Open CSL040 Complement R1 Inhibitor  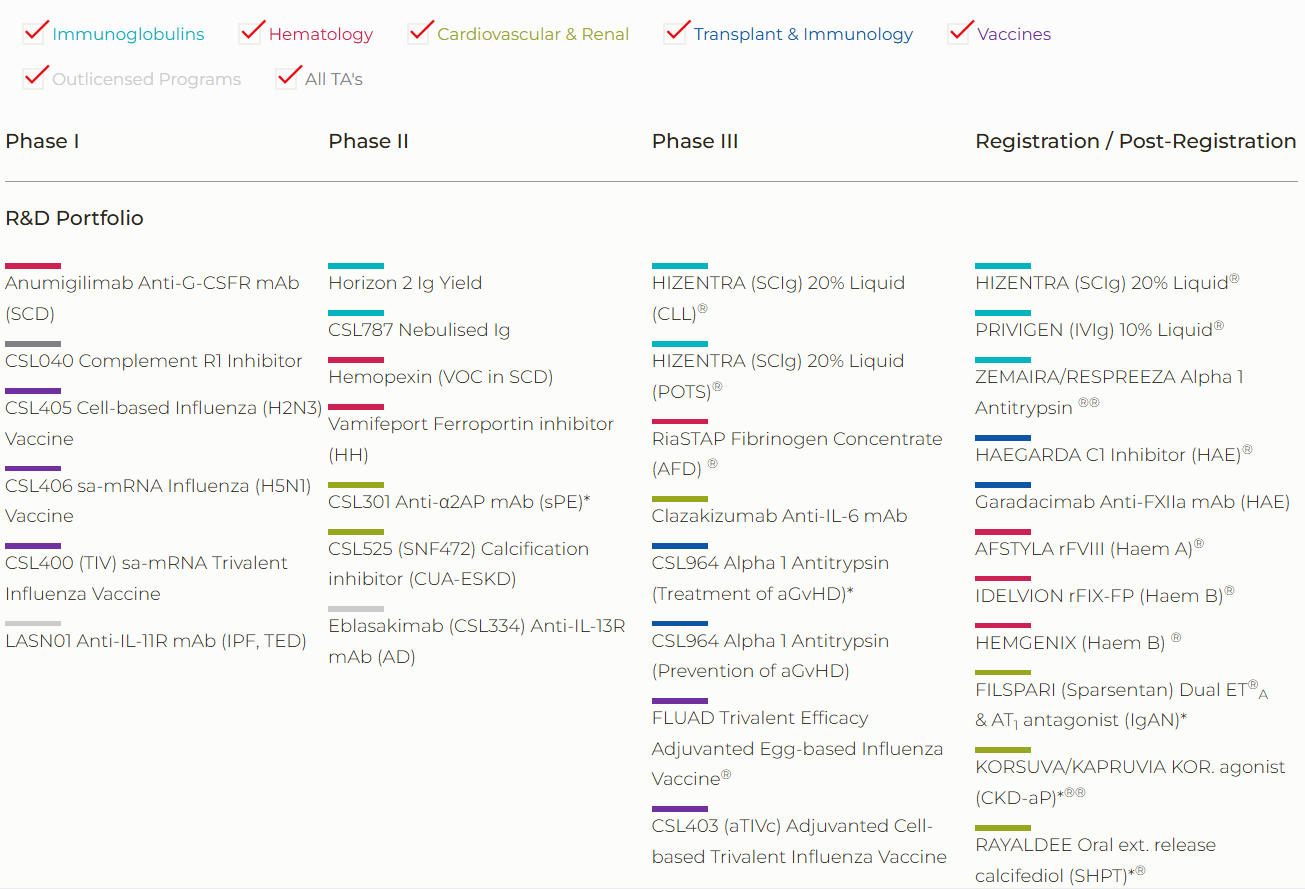coord(153,361)
